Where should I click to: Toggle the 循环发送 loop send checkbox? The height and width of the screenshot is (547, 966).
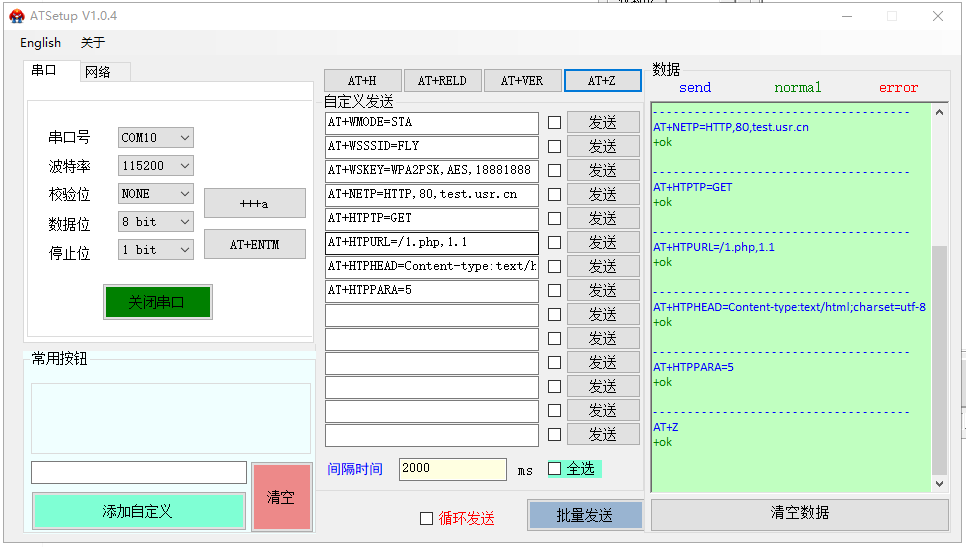point(427,518)
